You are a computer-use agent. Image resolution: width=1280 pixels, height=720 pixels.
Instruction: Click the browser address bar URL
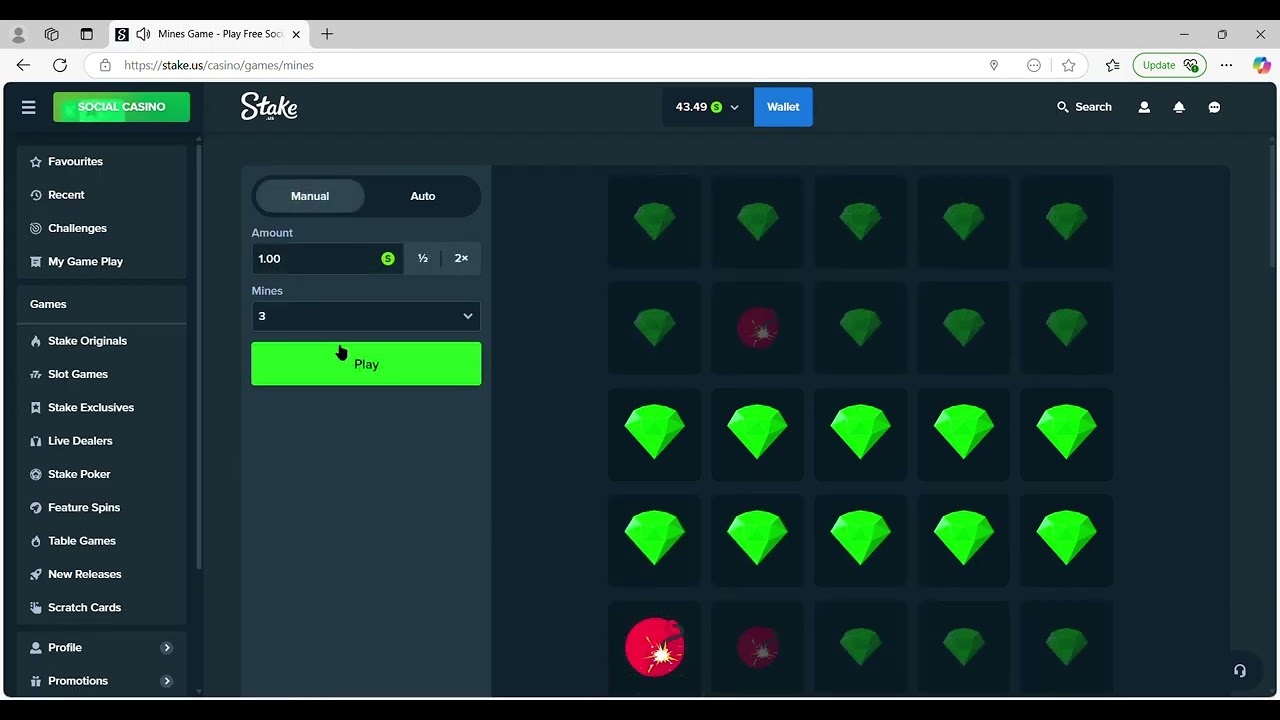click(219, 65)
